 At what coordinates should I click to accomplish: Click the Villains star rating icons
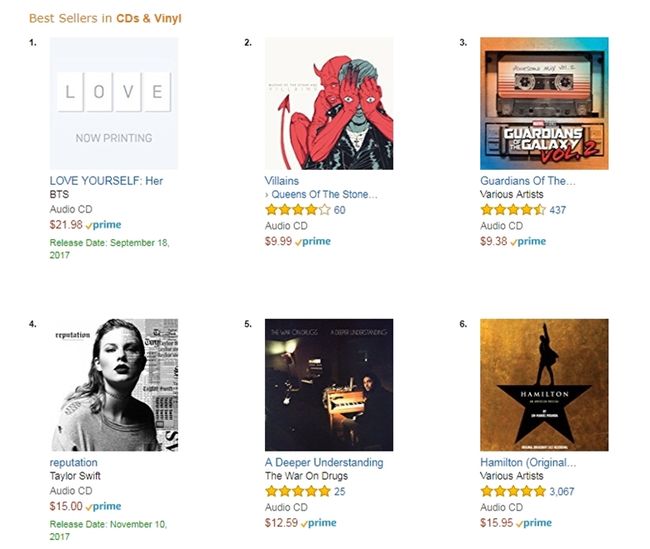pos(297,210)
